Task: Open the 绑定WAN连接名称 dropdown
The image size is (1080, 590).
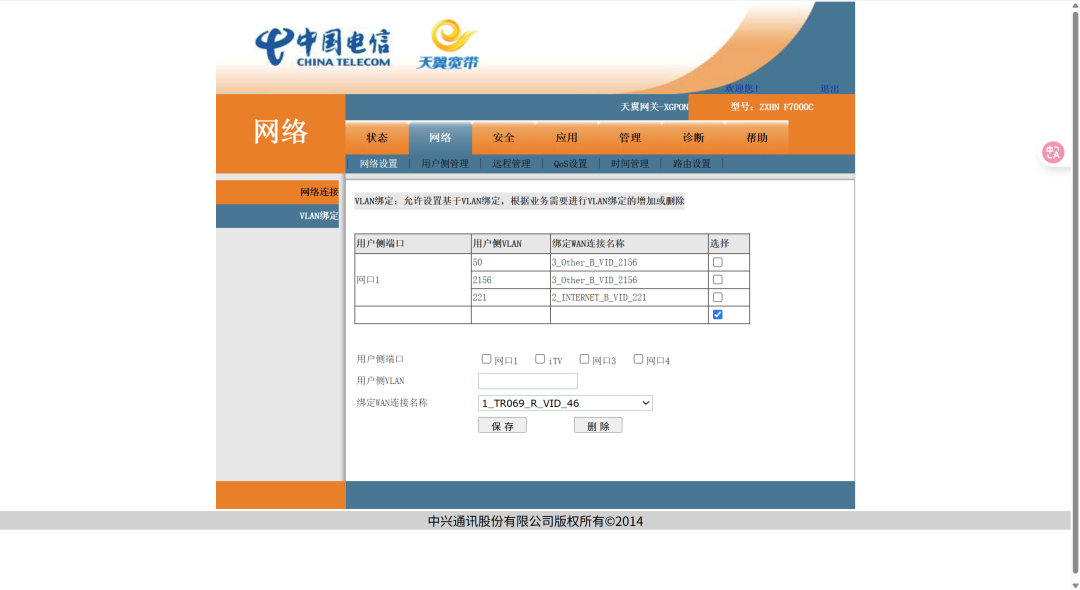Action: [x=565, y=403]
